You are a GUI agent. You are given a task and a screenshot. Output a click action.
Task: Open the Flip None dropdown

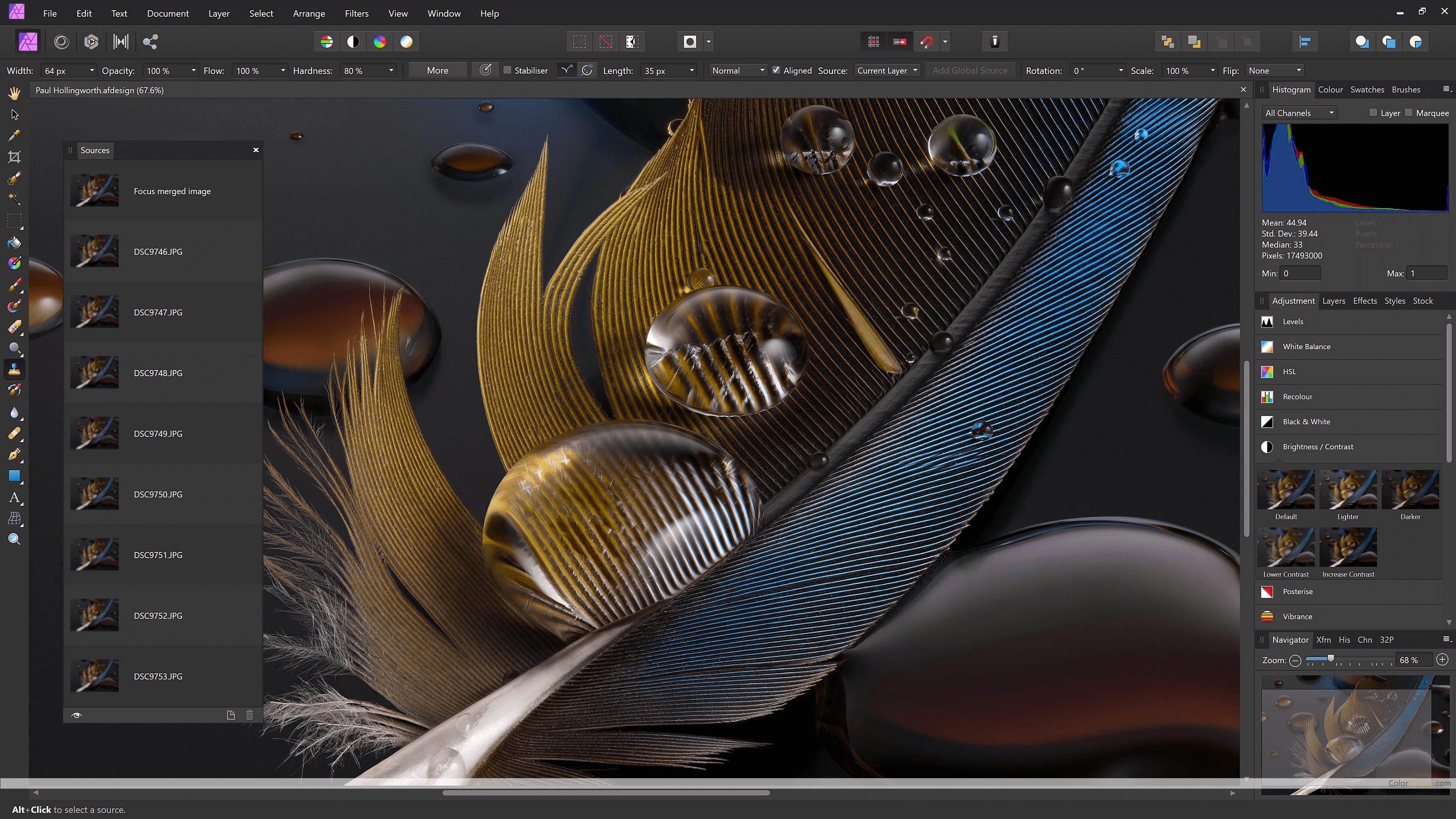tap(1274, 70)
